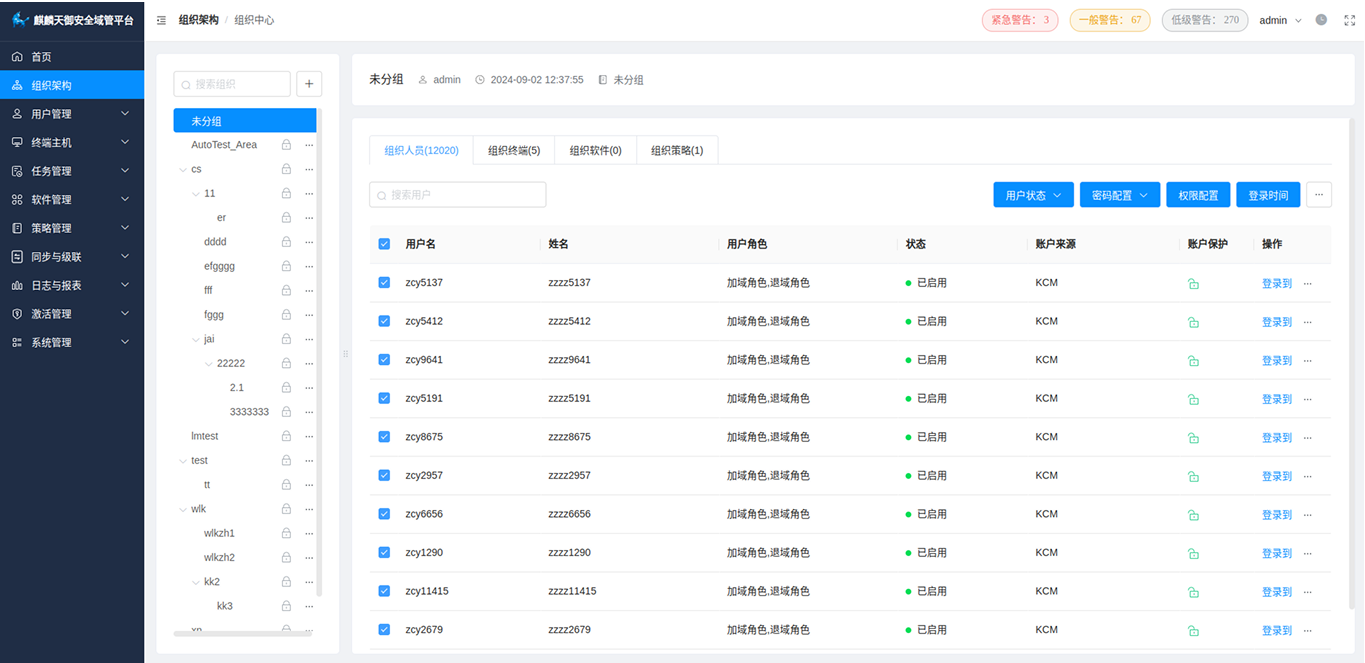This screenshot has width=1365, height=663.
Task: Open the 首页 home page
Action: (x=40, y=56)
